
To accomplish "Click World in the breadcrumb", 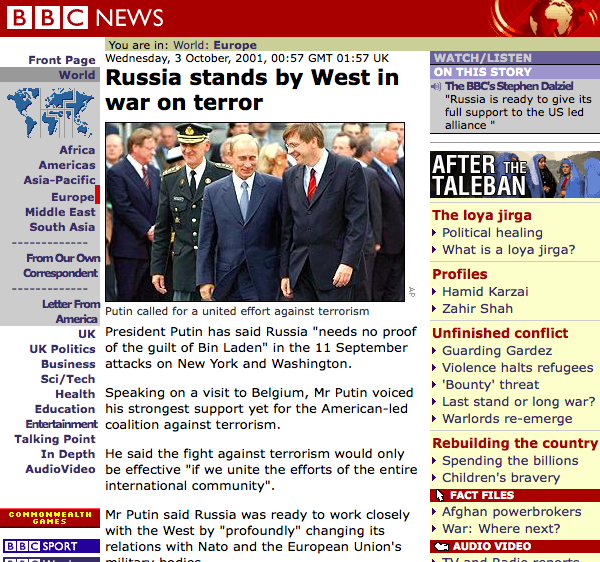I will point(189,45).
